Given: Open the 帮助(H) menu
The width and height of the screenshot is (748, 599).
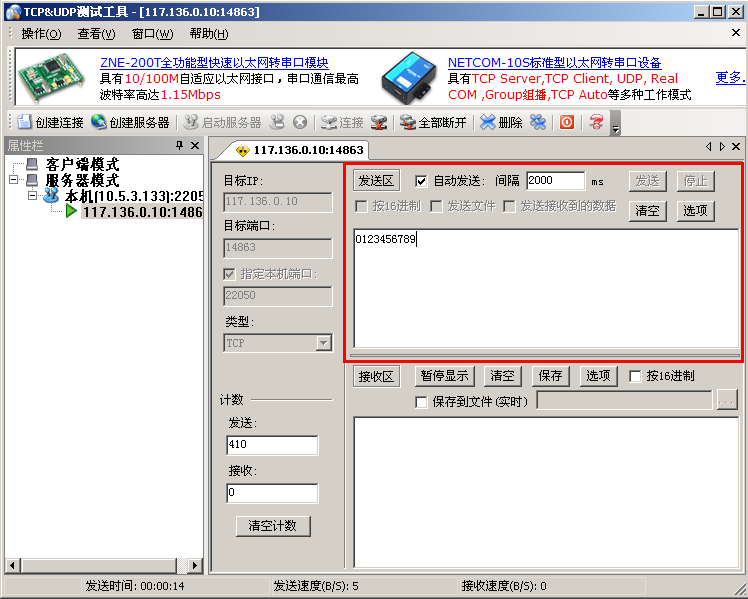Looking at the screenshot, I should click(209, 34).
